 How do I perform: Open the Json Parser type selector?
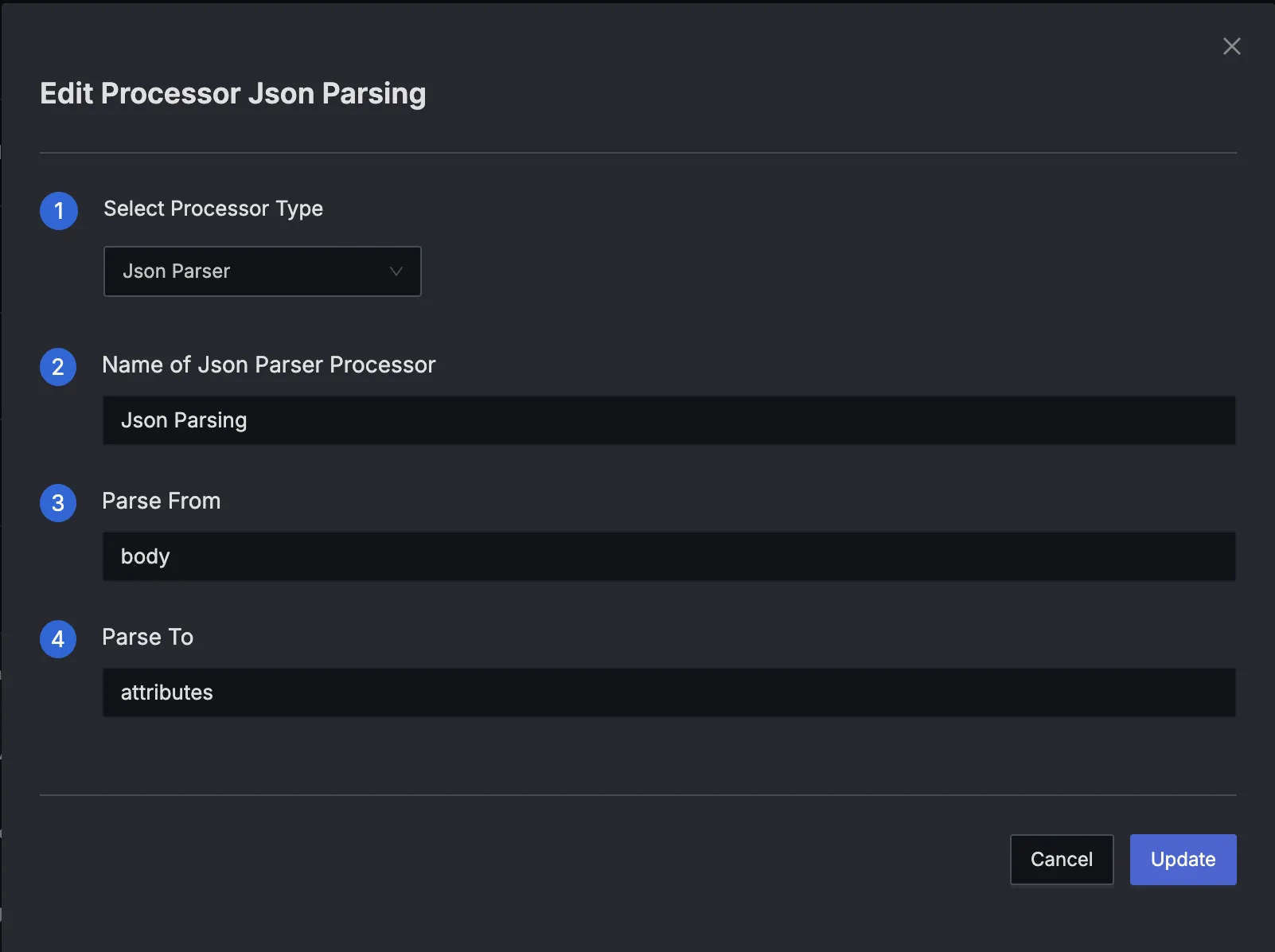(263, 271)
